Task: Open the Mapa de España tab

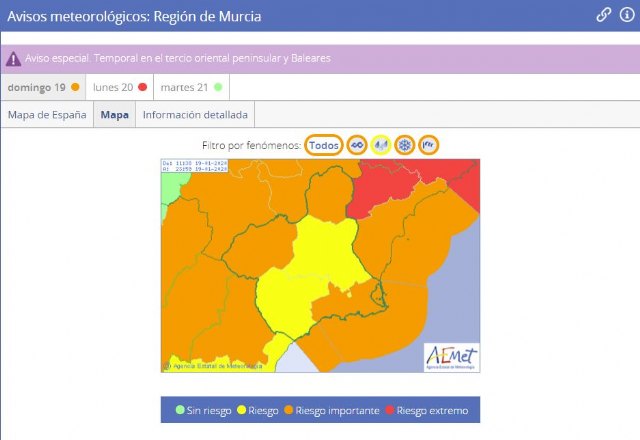Action: click(47, 115)
